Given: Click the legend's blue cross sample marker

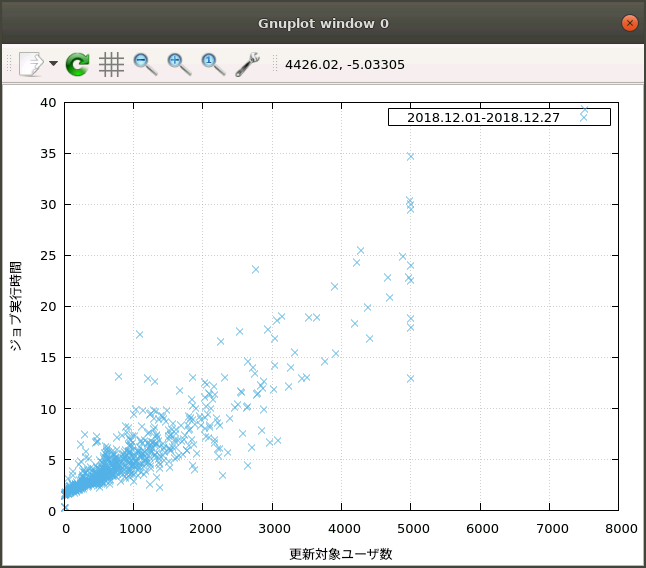Looking at the screenshot, I should [583, 117].
